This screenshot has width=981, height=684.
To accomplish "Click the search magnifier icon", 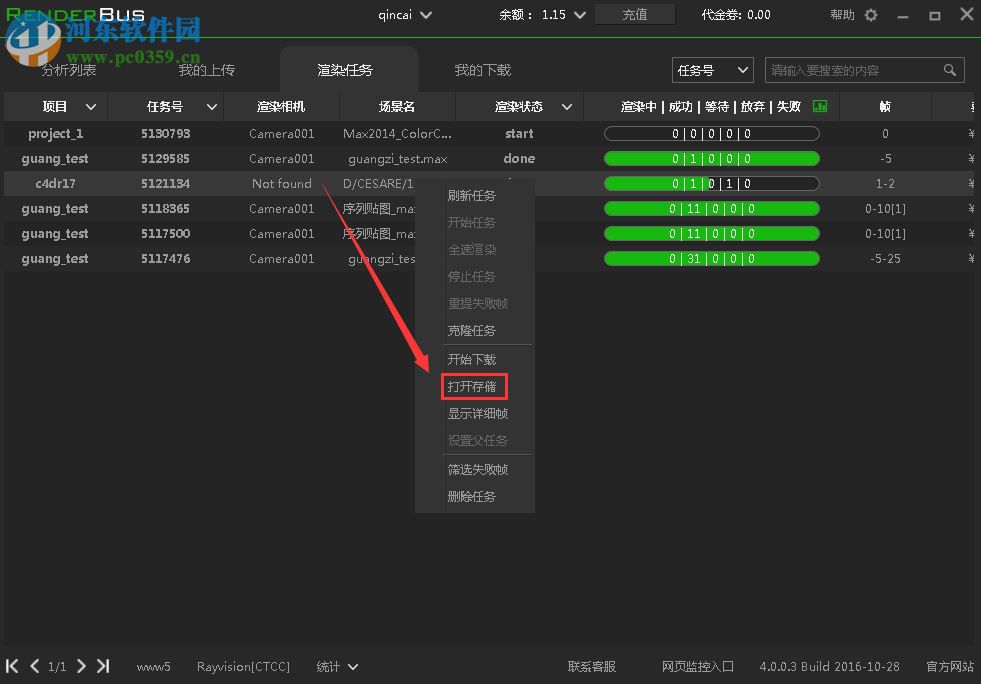I will (x=947, y=70).
